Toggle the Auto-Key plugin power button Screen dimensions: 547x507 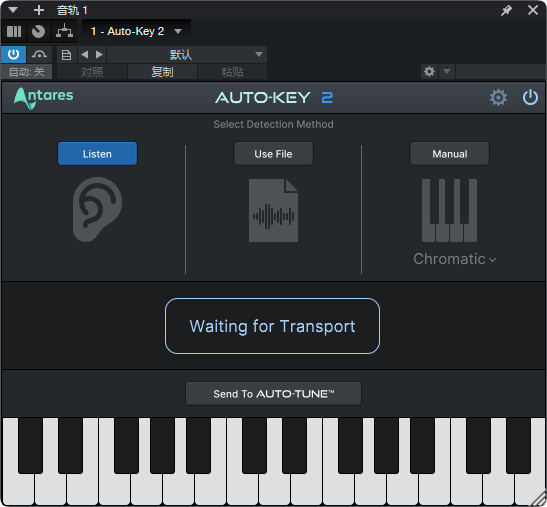point(530,97)
